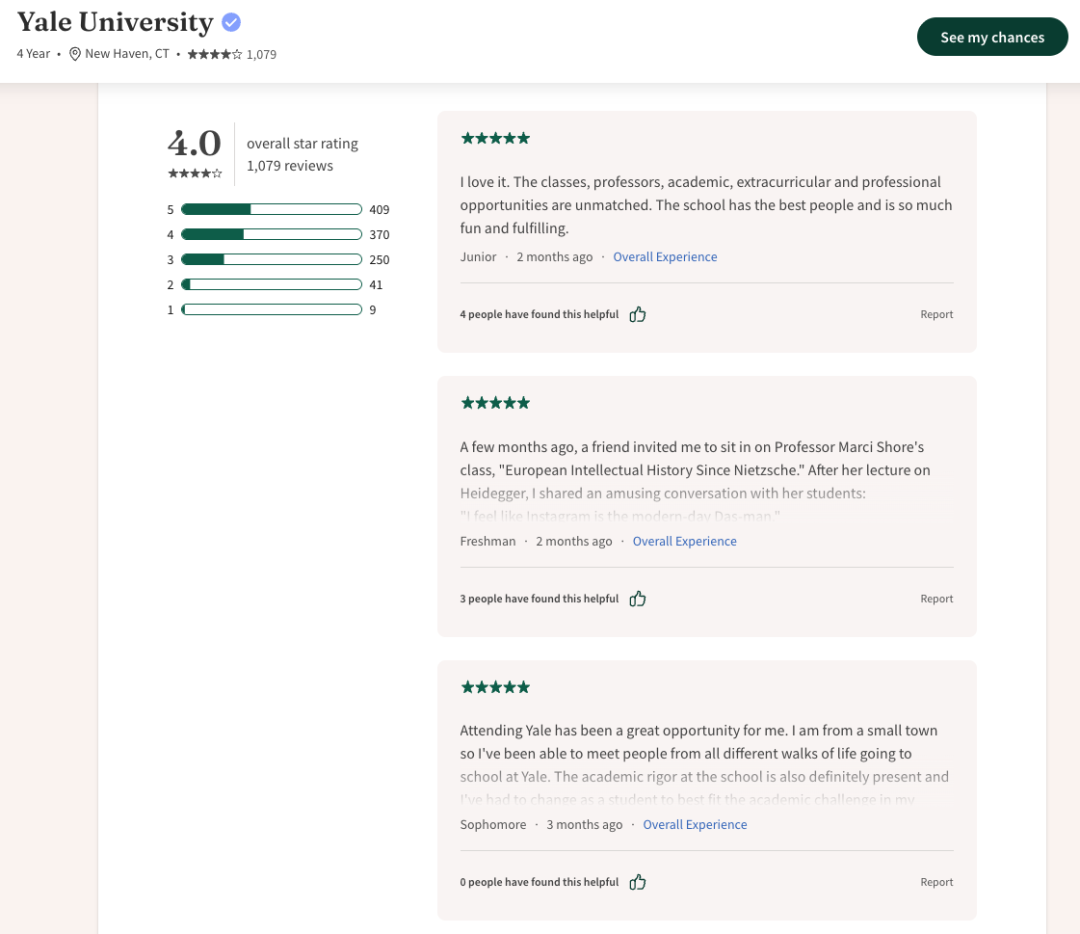Click the New Haven, CT location text
Viewport: 1080px width, 934px height.
tap(127, 54)
